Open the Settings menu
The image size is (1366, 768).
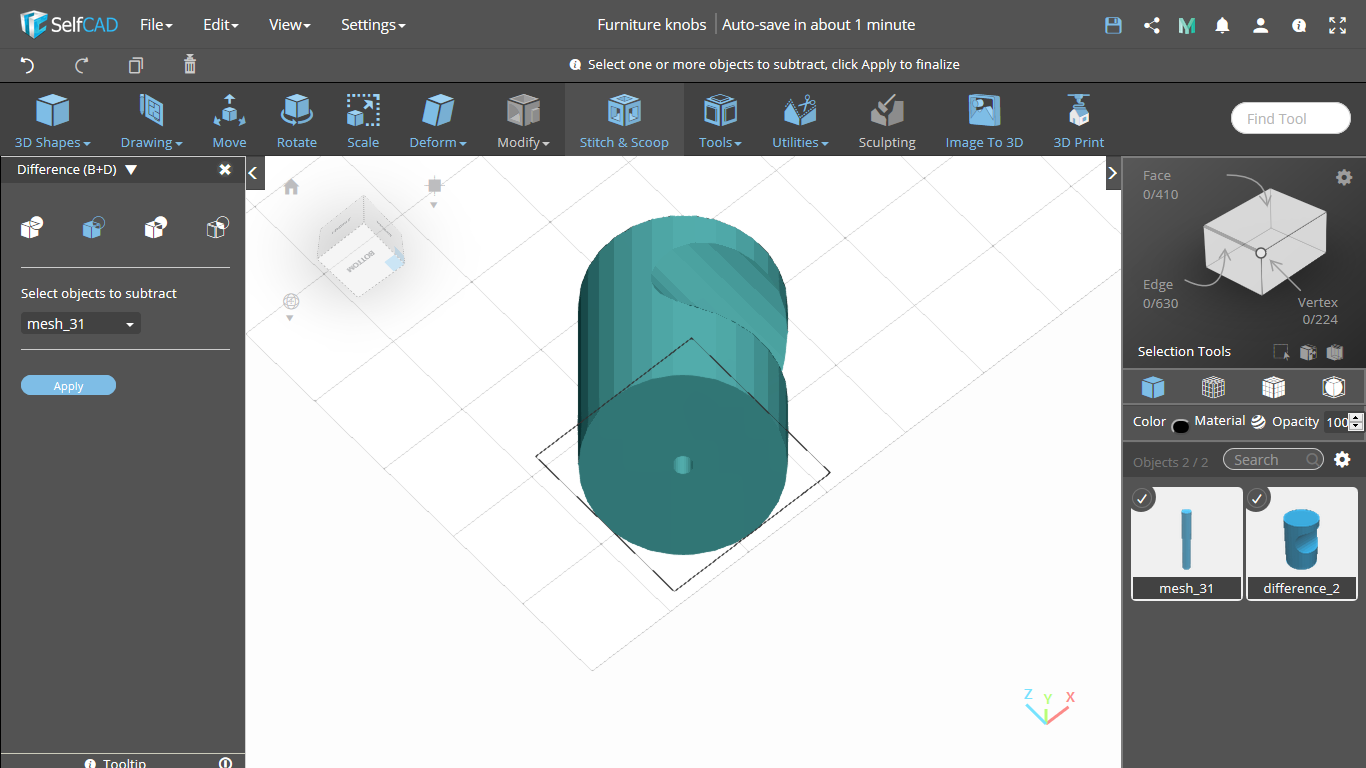coord(373,25)
